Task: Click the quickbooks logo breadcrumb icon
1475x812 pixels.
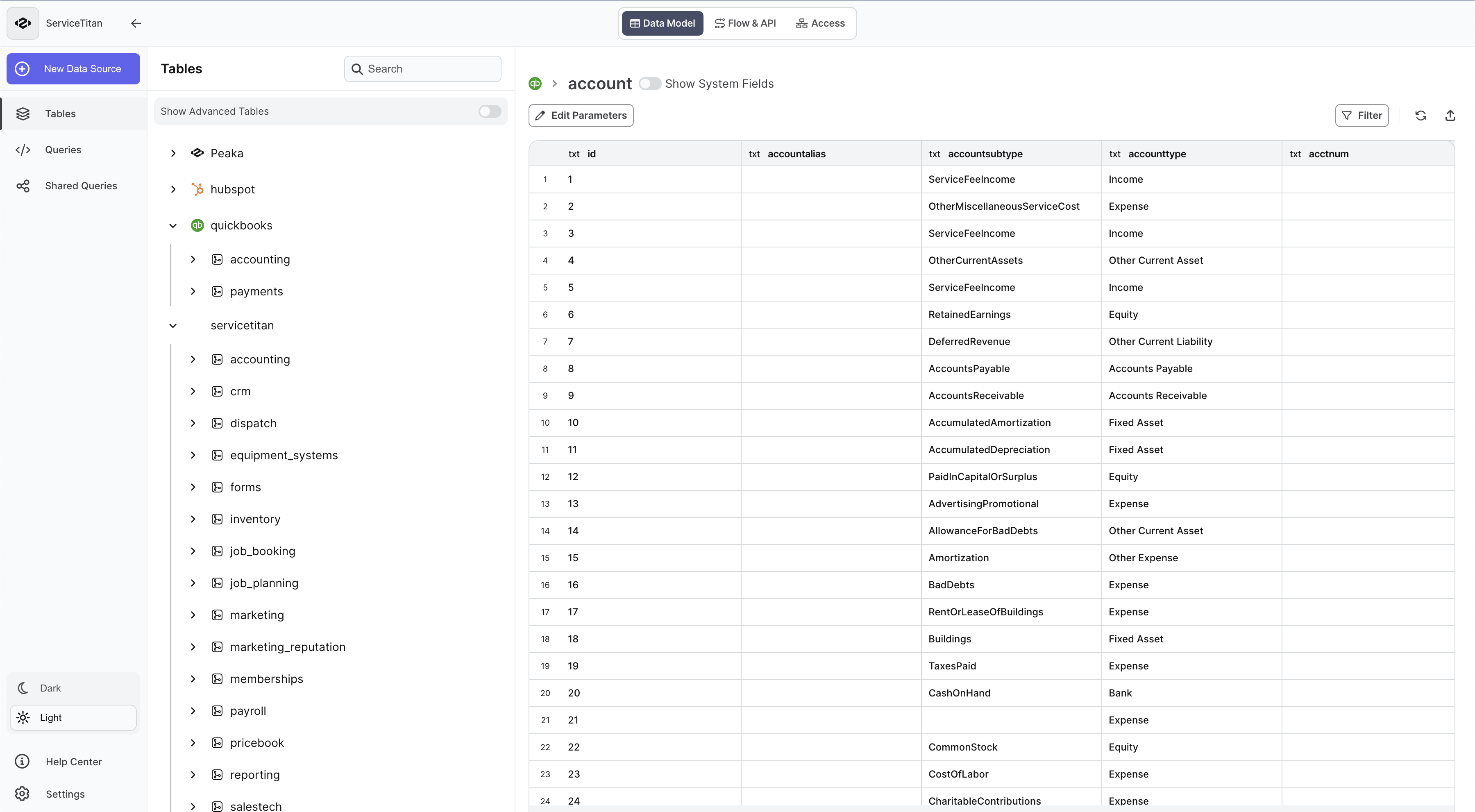Action: [535, 83]
